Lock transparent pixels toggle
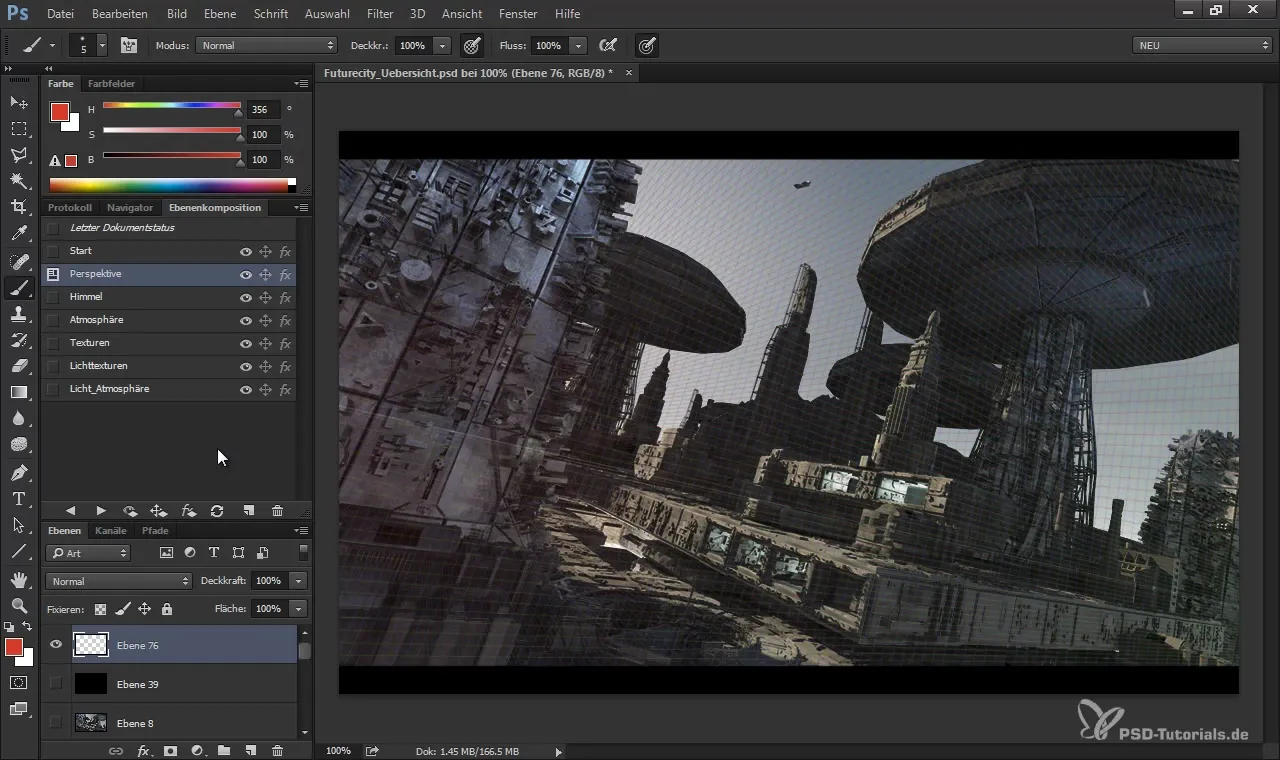The height and width of the screenshot is (760, 1280). (x=100, y=608)
